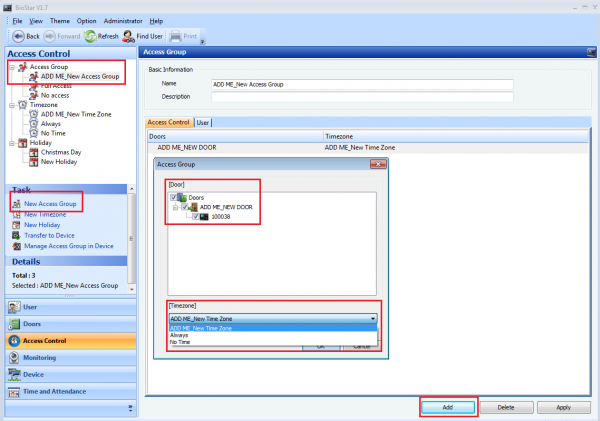Collapse the Access Group tree node

[x=11, y=67]
